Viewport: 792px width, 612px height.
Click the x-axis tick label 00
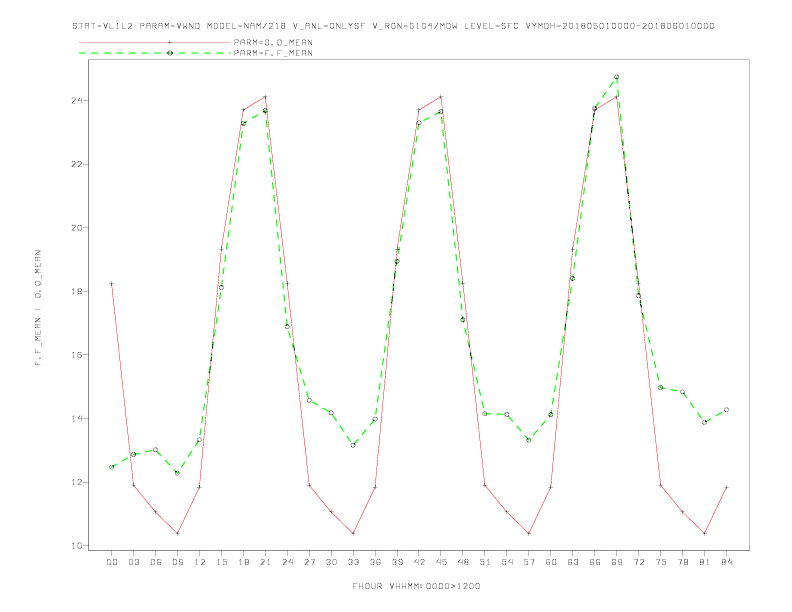[112, 562]
